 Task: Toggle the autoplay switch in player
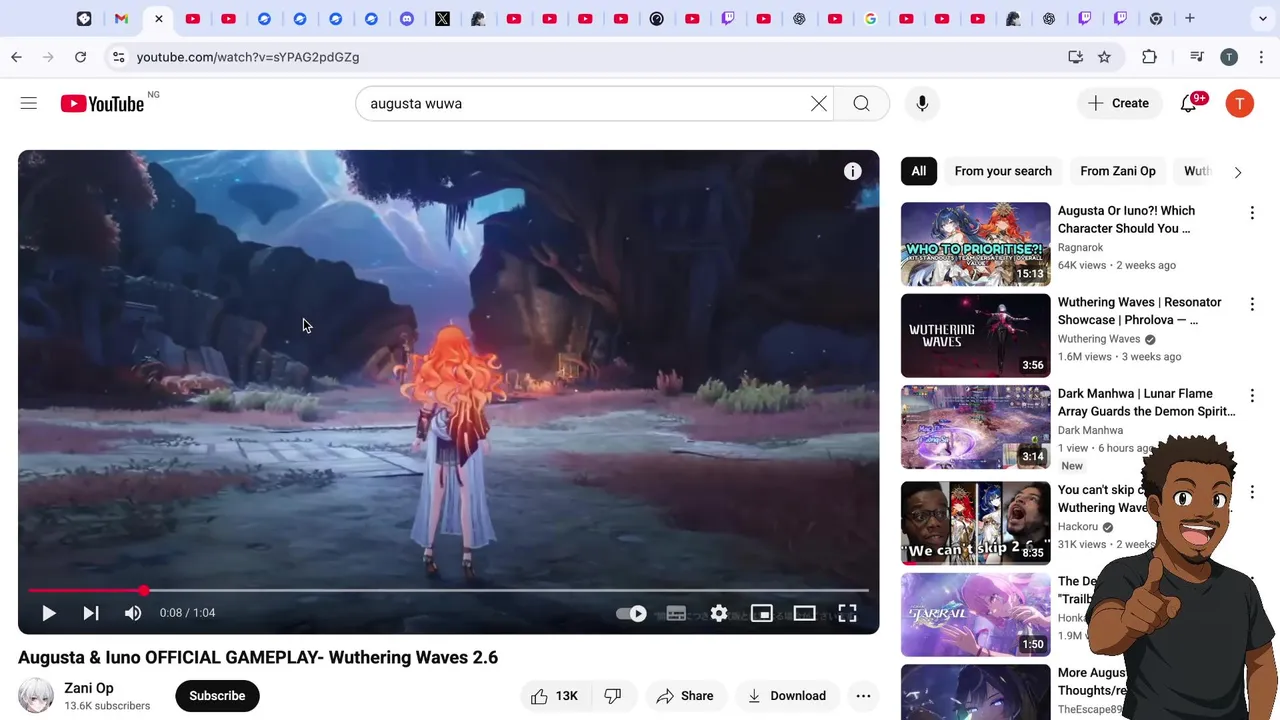[631, 614]
